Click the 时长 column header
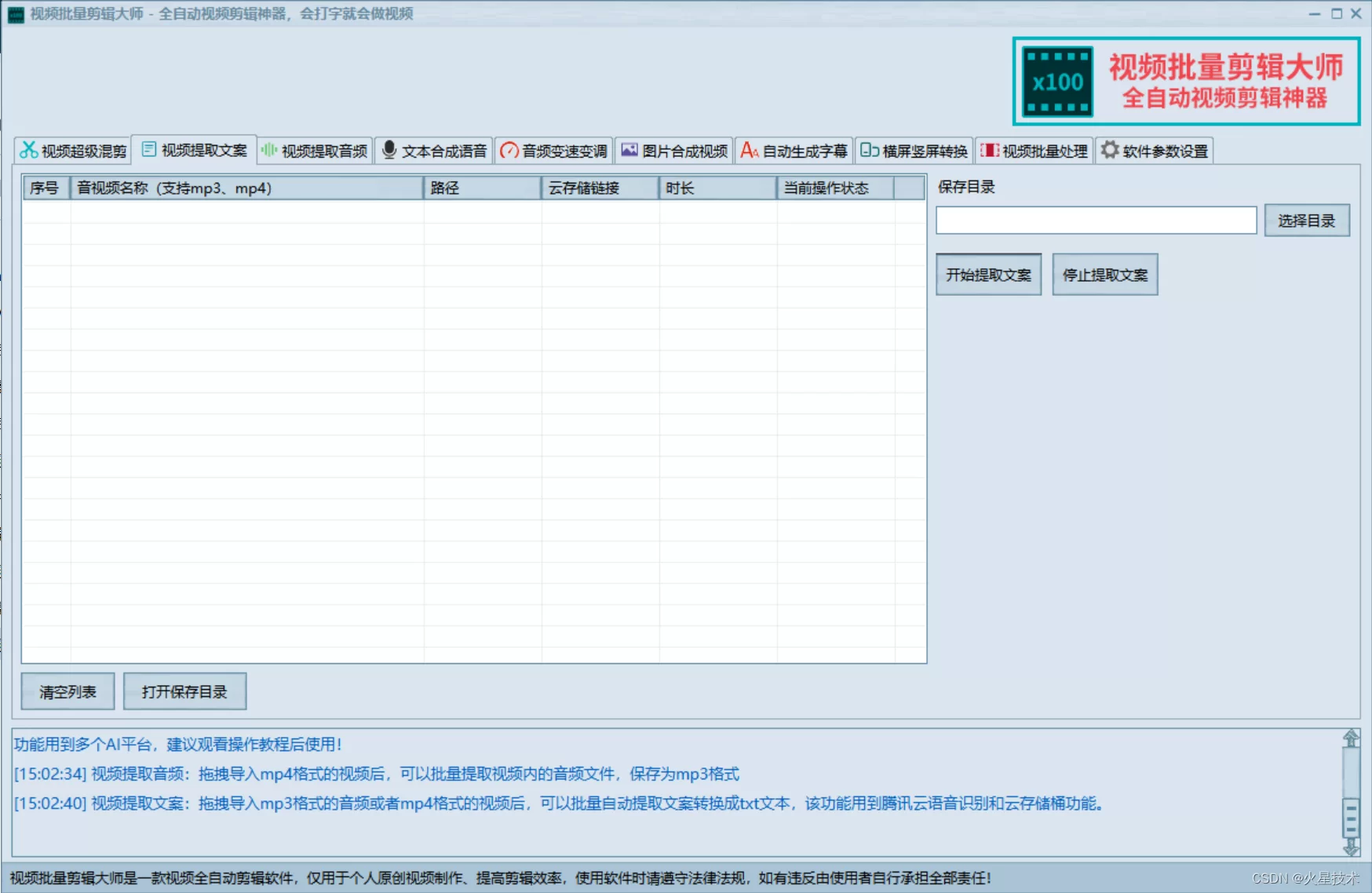 (717, 188)
